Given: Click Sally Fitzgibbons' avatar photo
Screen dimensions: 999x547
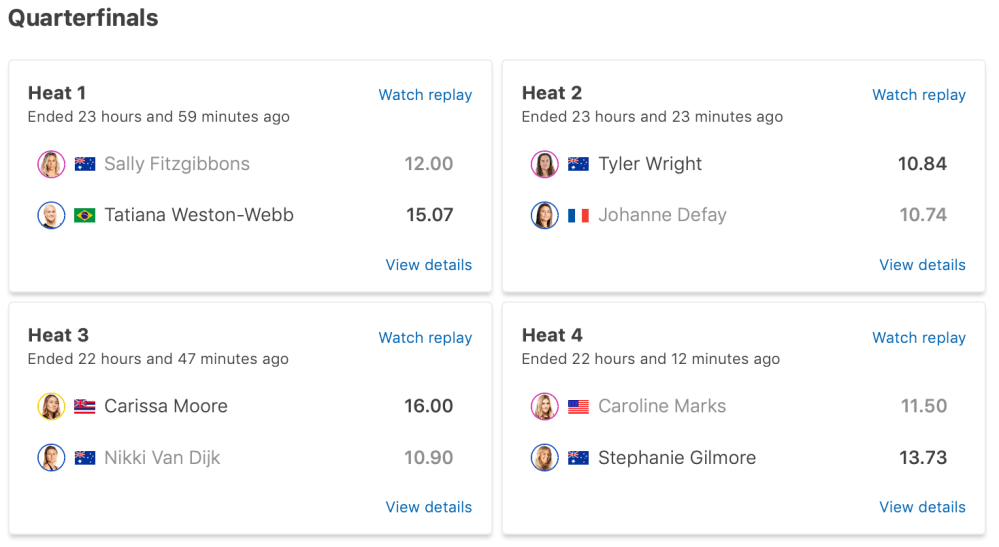Looking at the screenshot, I should pos(51,164).
